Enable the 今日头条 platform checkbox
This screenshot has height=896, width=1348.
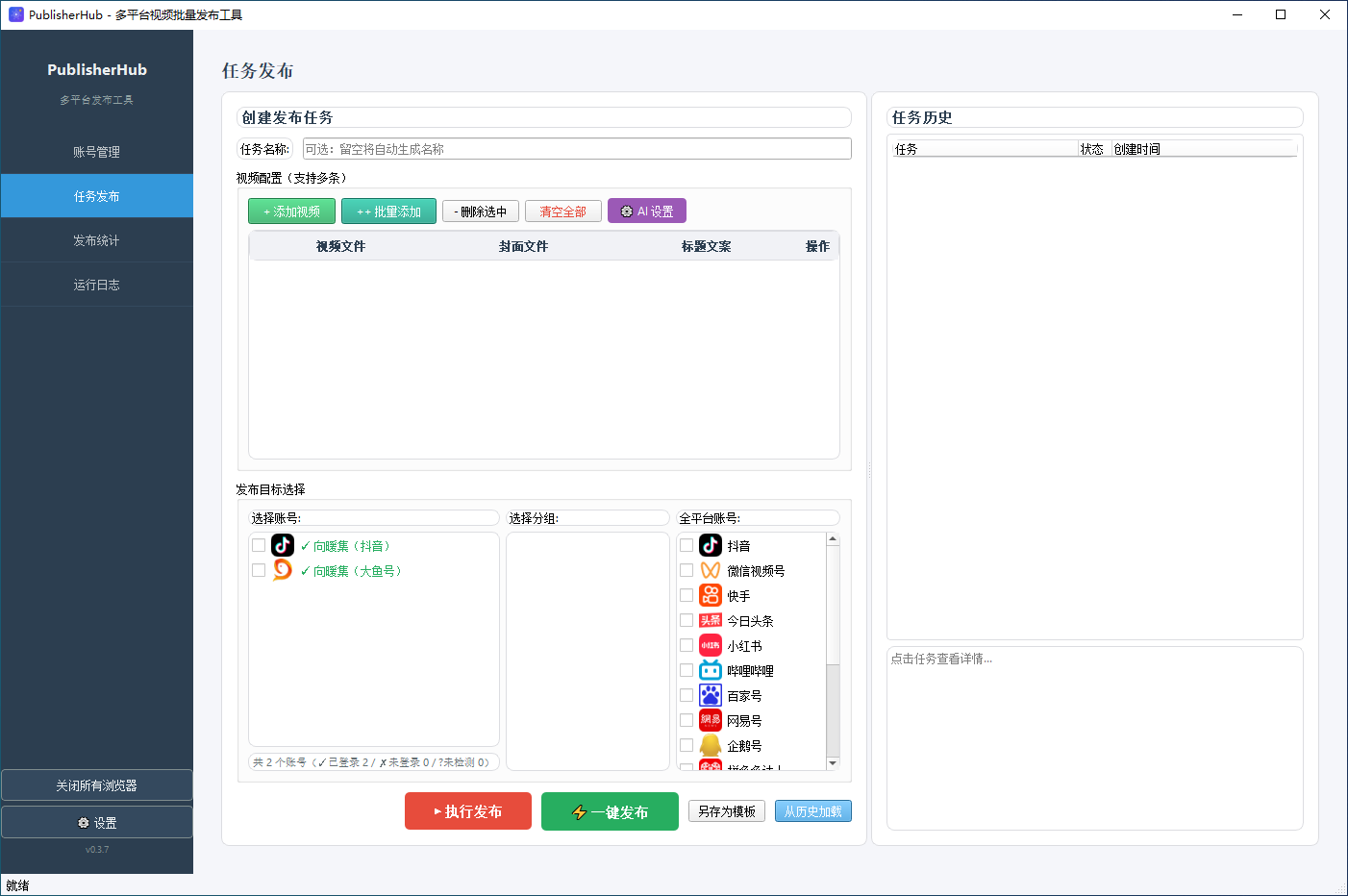click(686, 620)
